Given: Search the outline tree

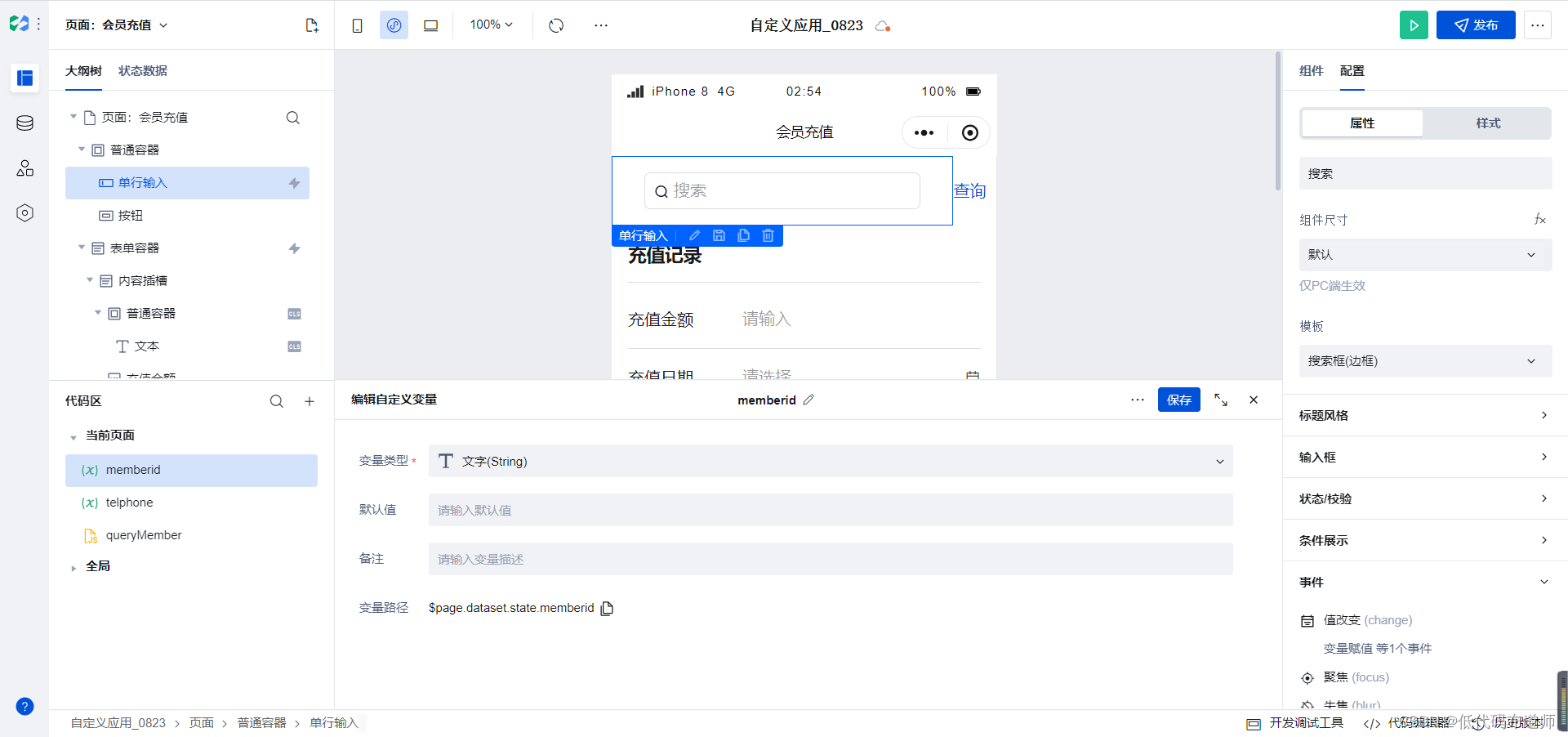Looking at the screenshot, I should tap(293, 118).
